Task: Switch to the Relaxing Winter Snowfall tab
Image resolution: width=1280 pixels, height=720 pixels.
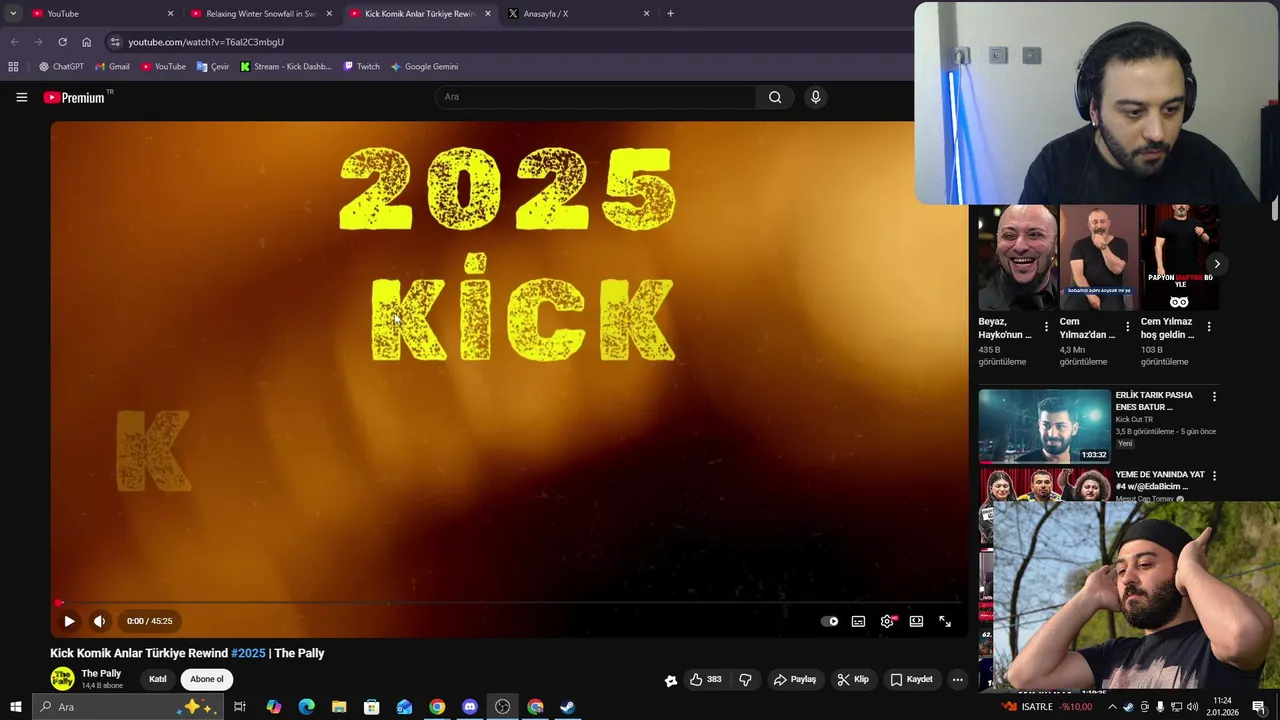Action: pyautogui.click(x=260, y=14)
